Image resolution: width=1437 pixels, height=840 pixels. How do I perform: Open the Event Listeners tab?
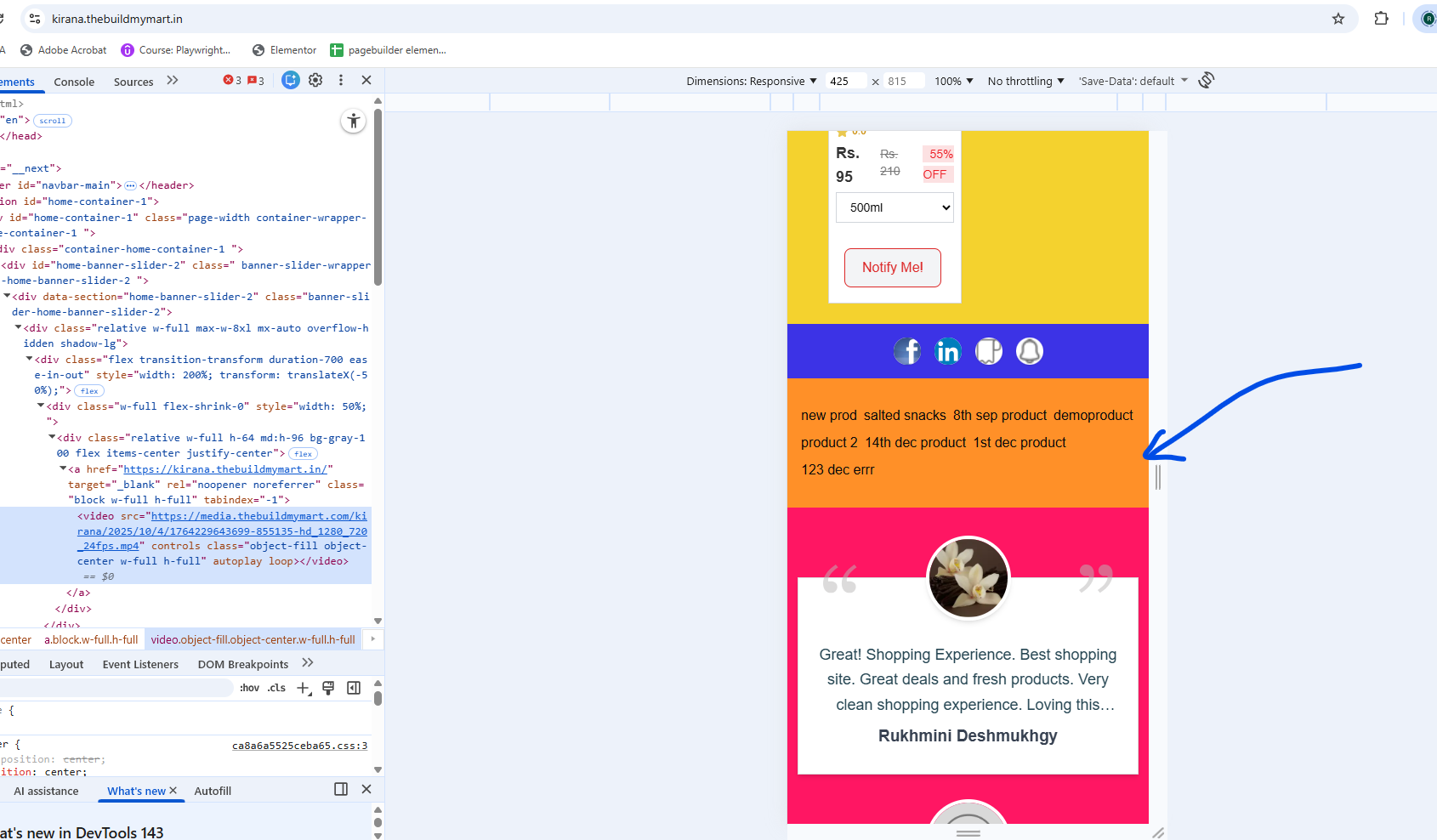click(x=140, y=665)
